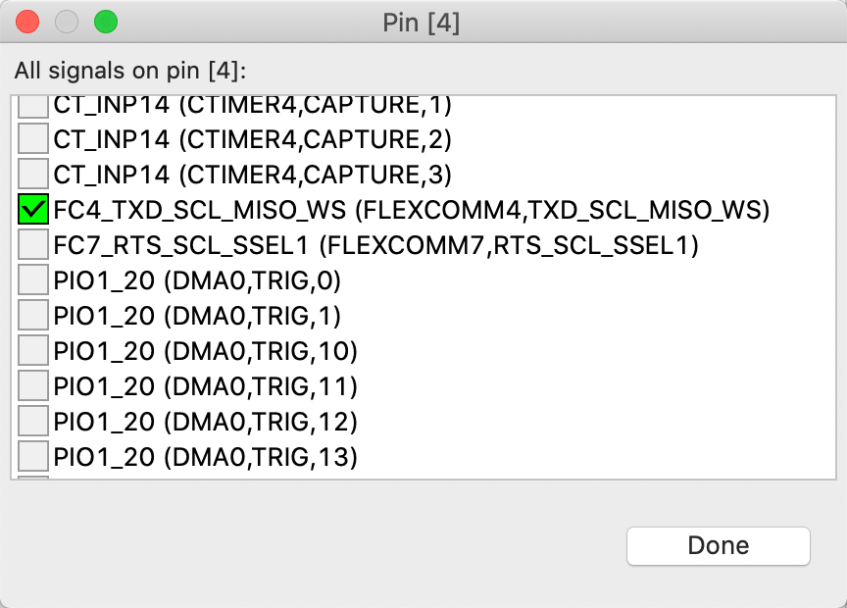The height and width of the screenshot is (608, 847).
Task: Select the PIO1_20 DMA0 TRIG,1 checkbox
Action: tap(33, 316)
